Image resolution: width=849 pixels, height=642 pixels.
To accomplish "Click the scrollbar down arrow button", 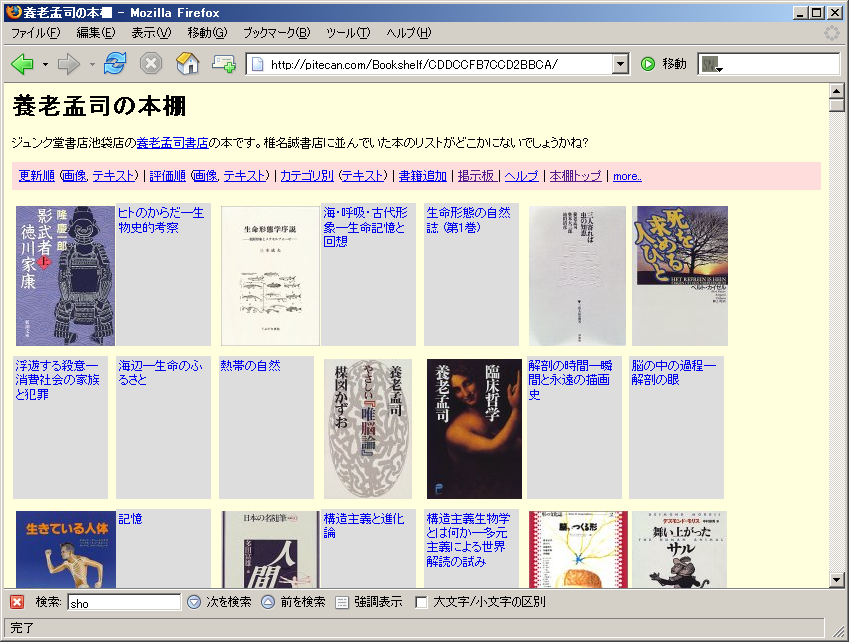I will (837, 580).
